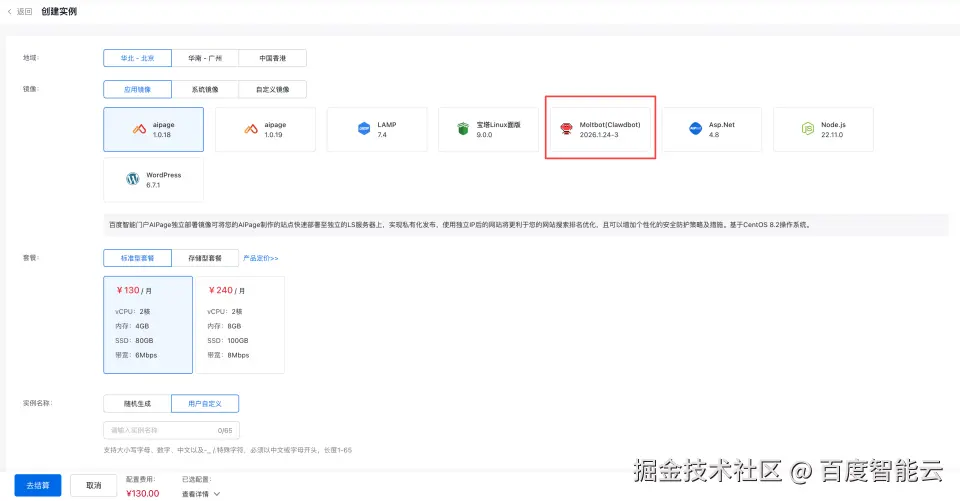Image resolution: width=960 pixels, height=501 pixels.
Task: Click the SSD: 80GB spec line
Action: click(x=134, y=341)
